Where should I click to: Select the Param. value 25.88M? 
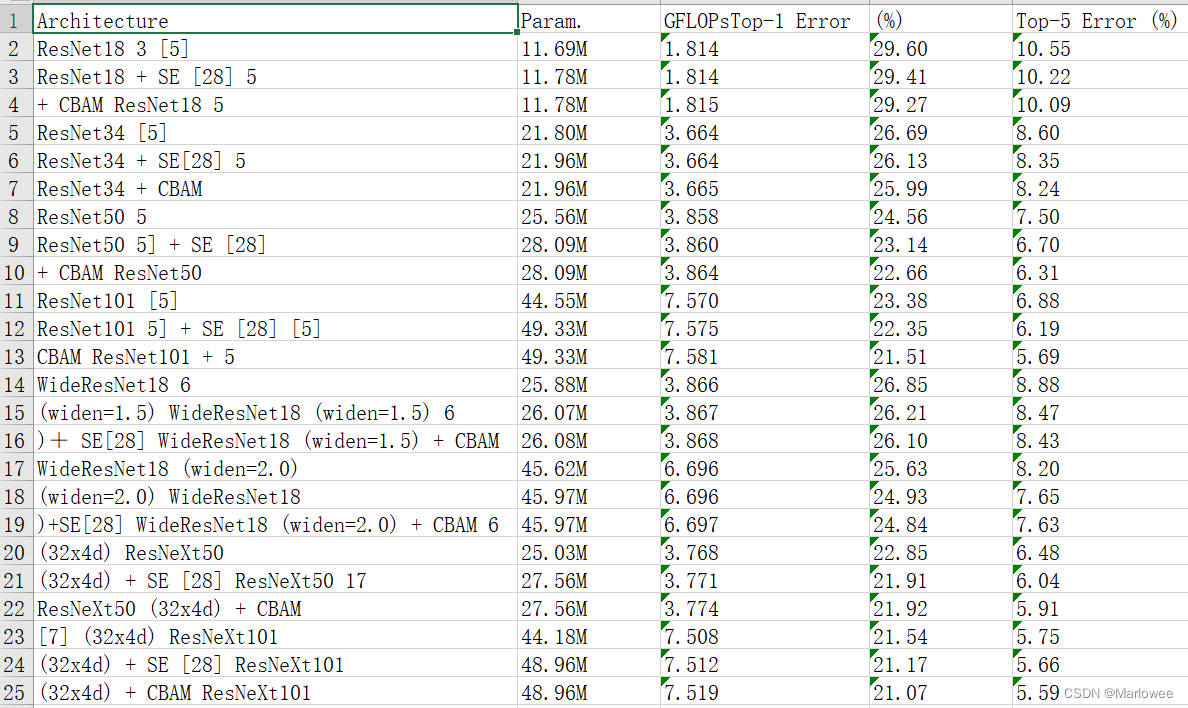tap(589, 384)
